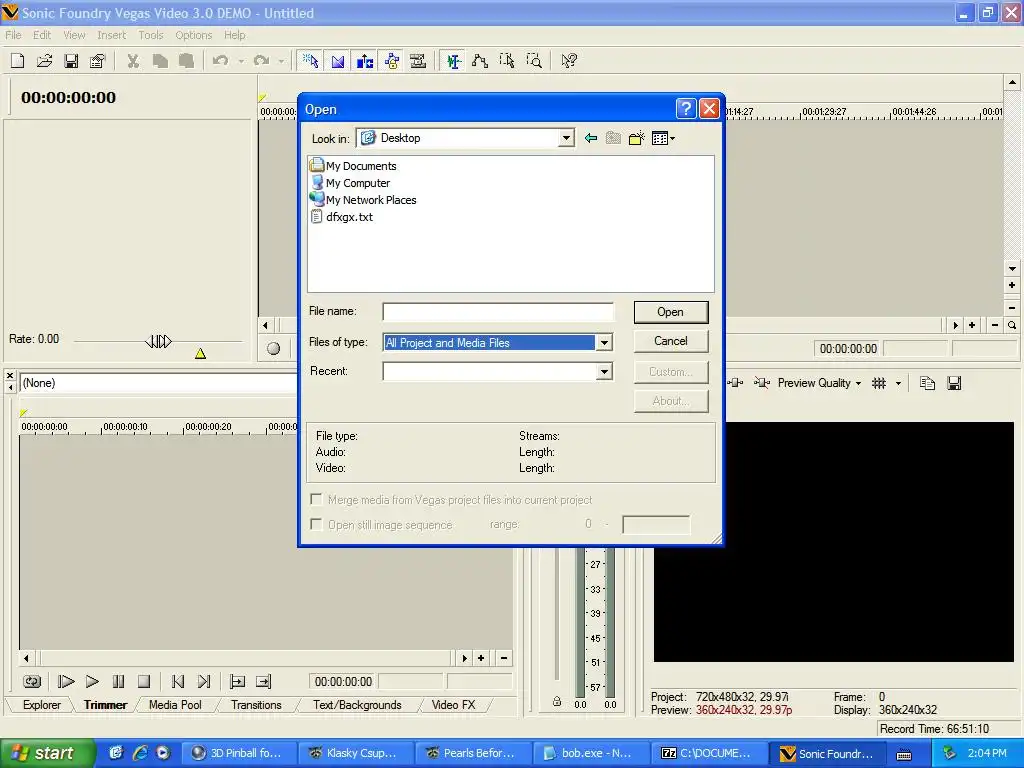Toggle Auto Ripple toolbar icon
The width and height of the screenshot is (1024, 768).
364,61
